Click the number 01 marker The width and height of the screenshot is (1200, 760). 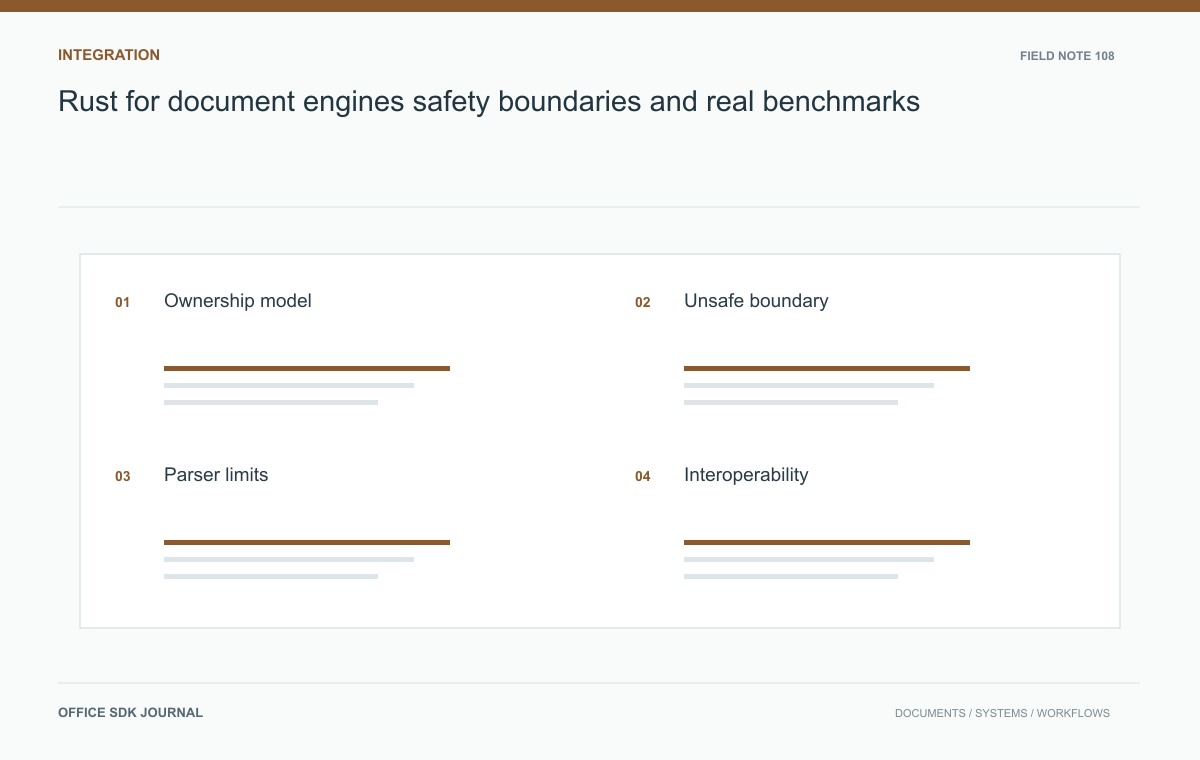pyautogui.click(x=123, y=302)
